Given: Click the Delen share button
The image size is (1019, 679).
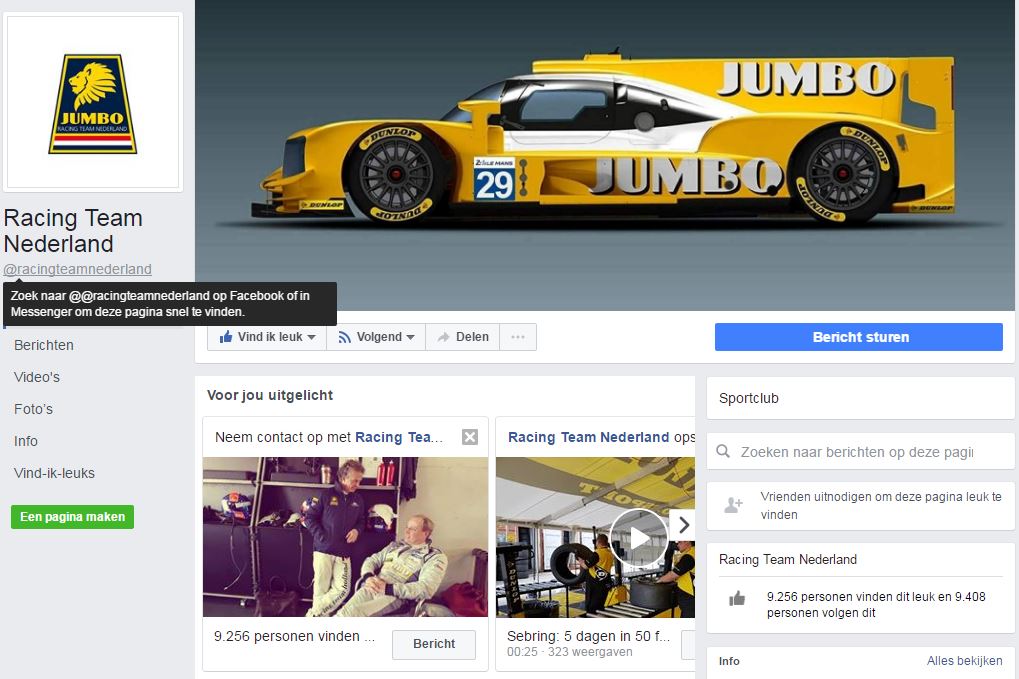Looking at the screenshot, I should point(463,337).
